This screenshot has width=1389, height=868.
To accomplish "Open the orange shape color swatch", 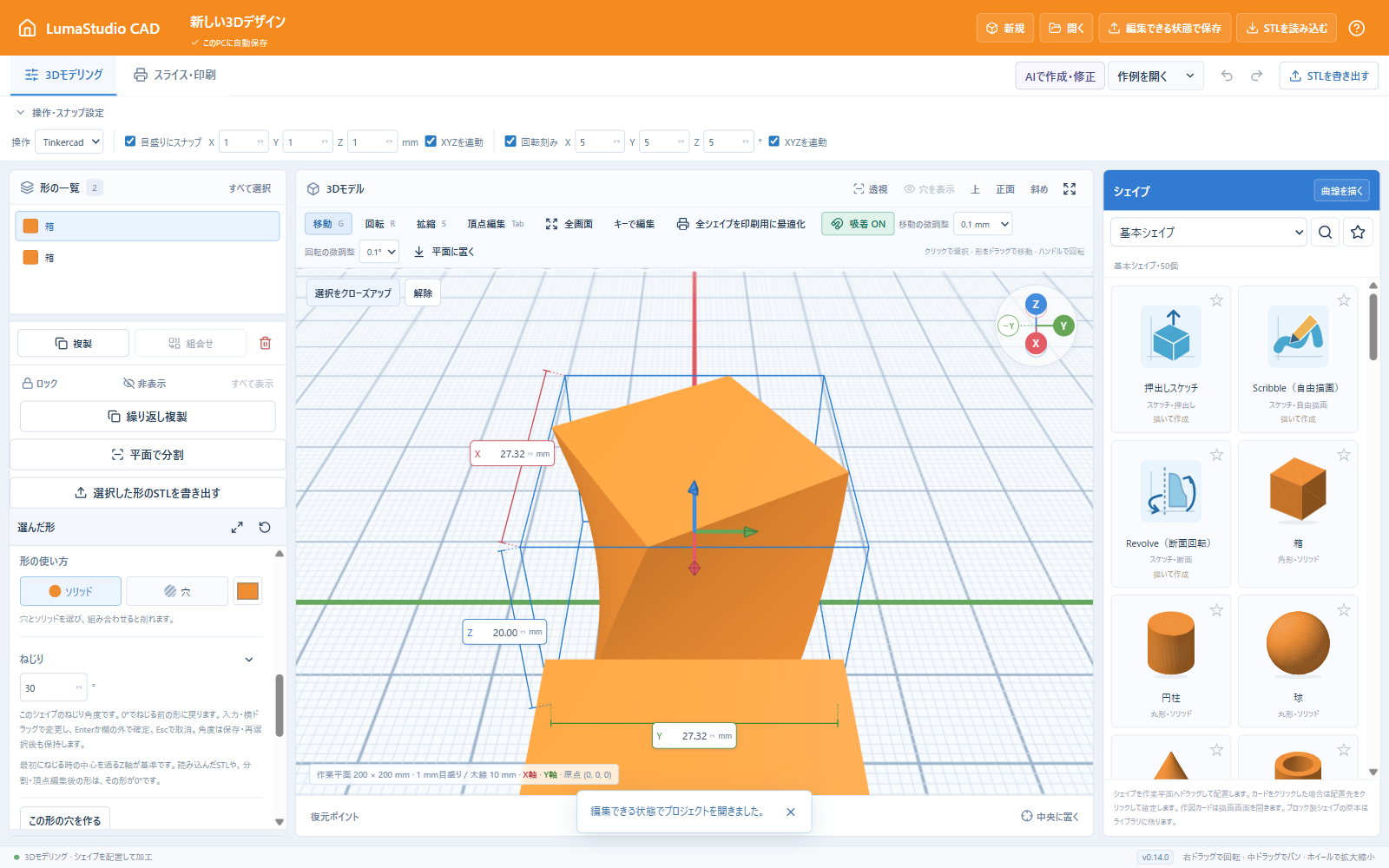I will click(x=247, y=591).
